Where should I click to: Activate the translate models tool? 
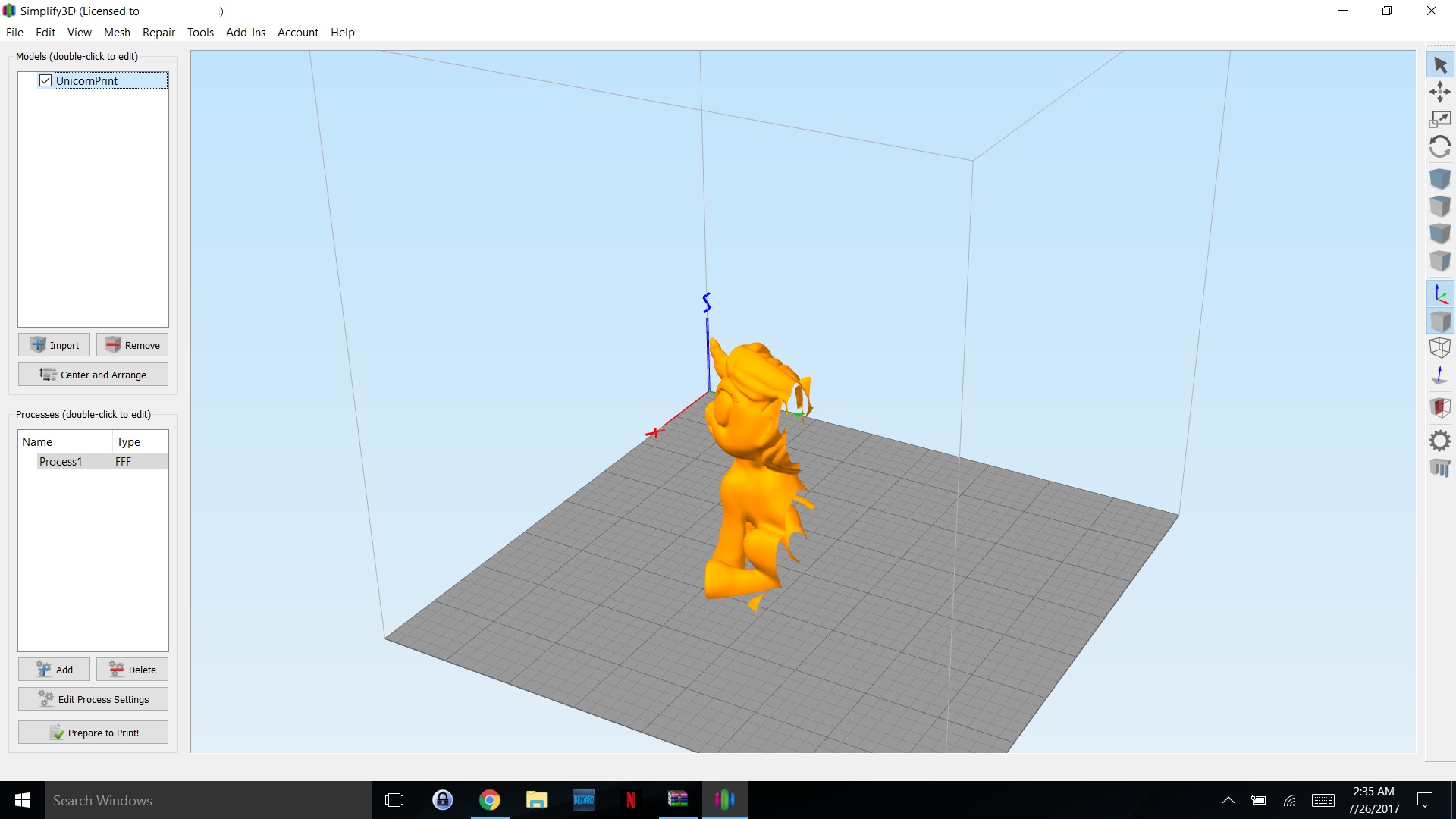tap(1440, 93)
